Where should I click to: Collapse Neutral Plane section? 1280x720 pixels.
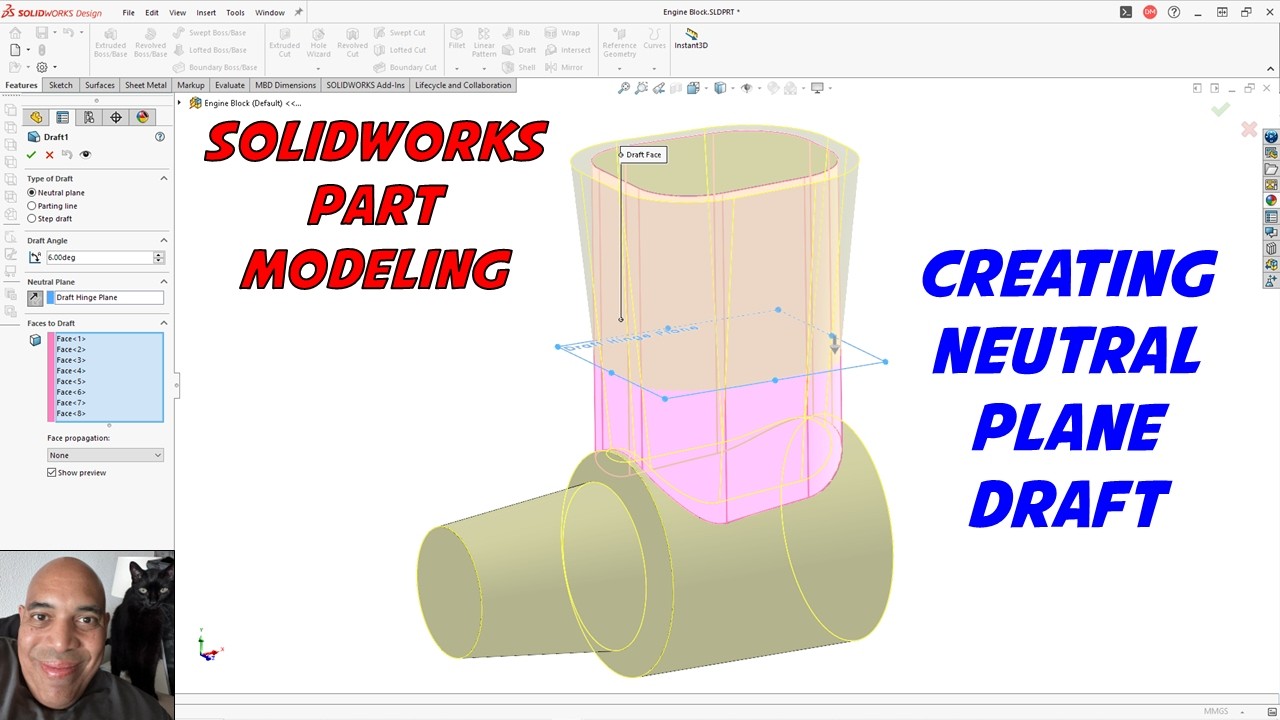point(164,282)
